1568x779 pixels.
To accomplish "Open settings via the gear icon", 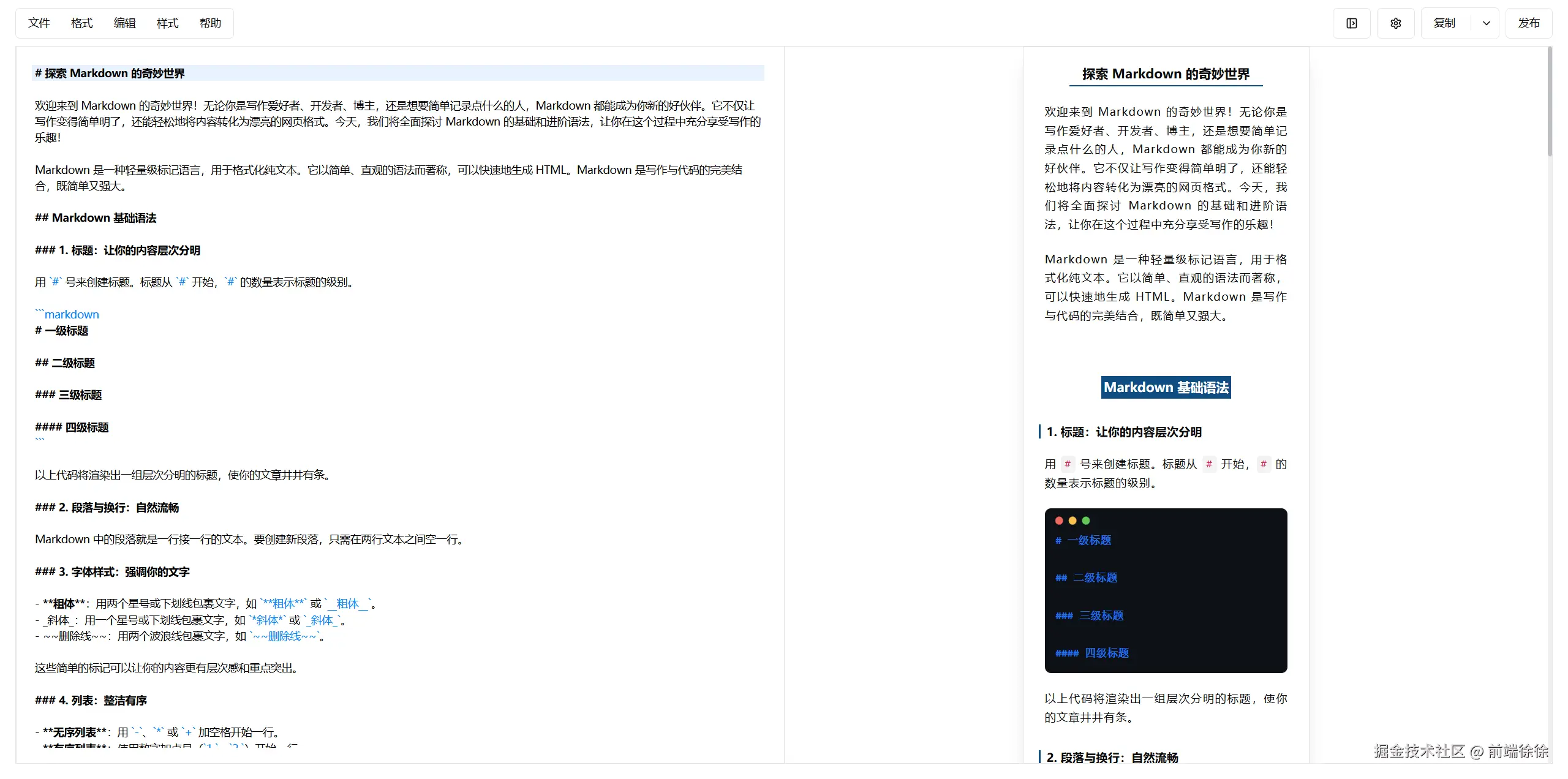I will click(1395, 23).
